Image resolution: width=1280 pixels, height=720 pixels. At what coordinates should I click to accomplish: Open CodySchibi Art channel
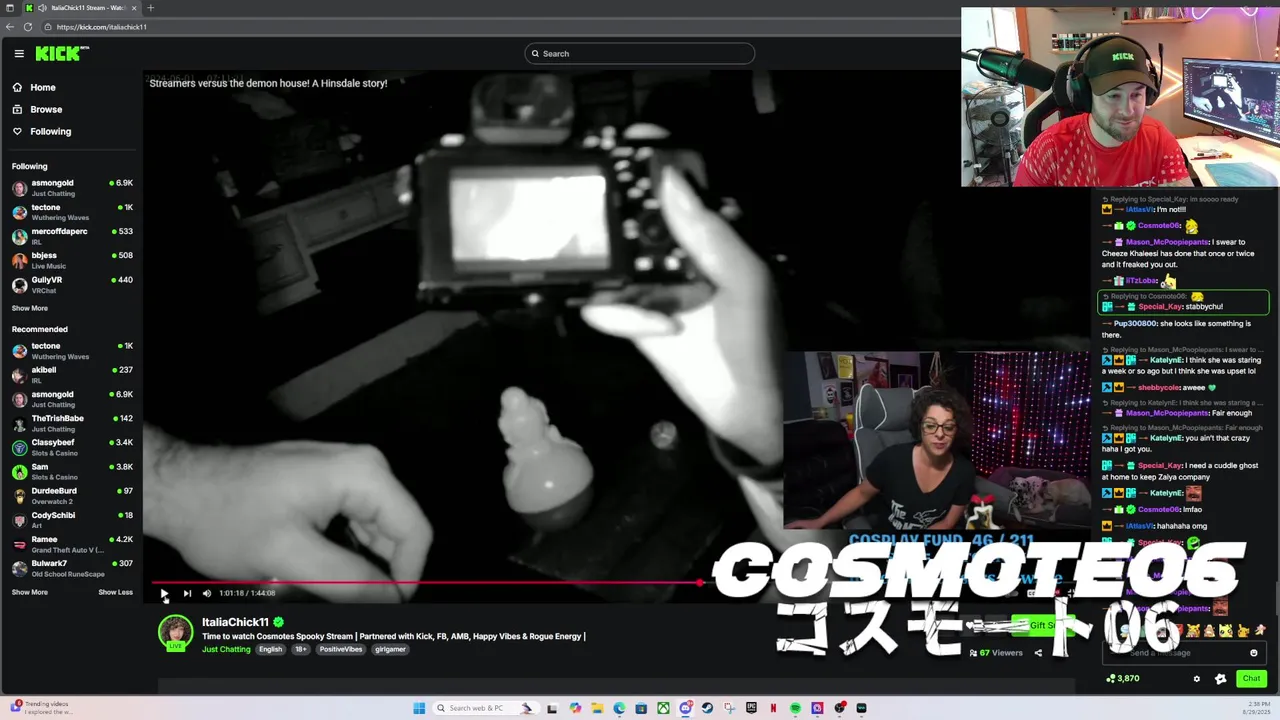coord(72,519)
